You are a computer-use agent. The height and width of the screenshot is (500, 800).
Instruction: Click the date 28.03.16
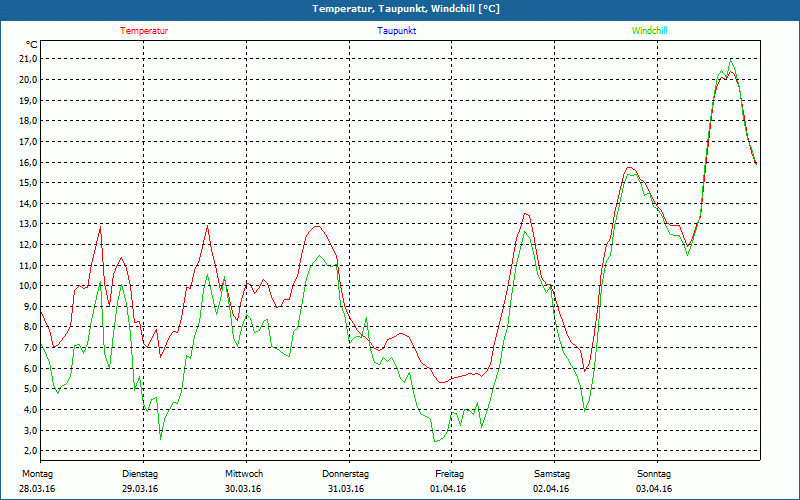pos(37,489)
